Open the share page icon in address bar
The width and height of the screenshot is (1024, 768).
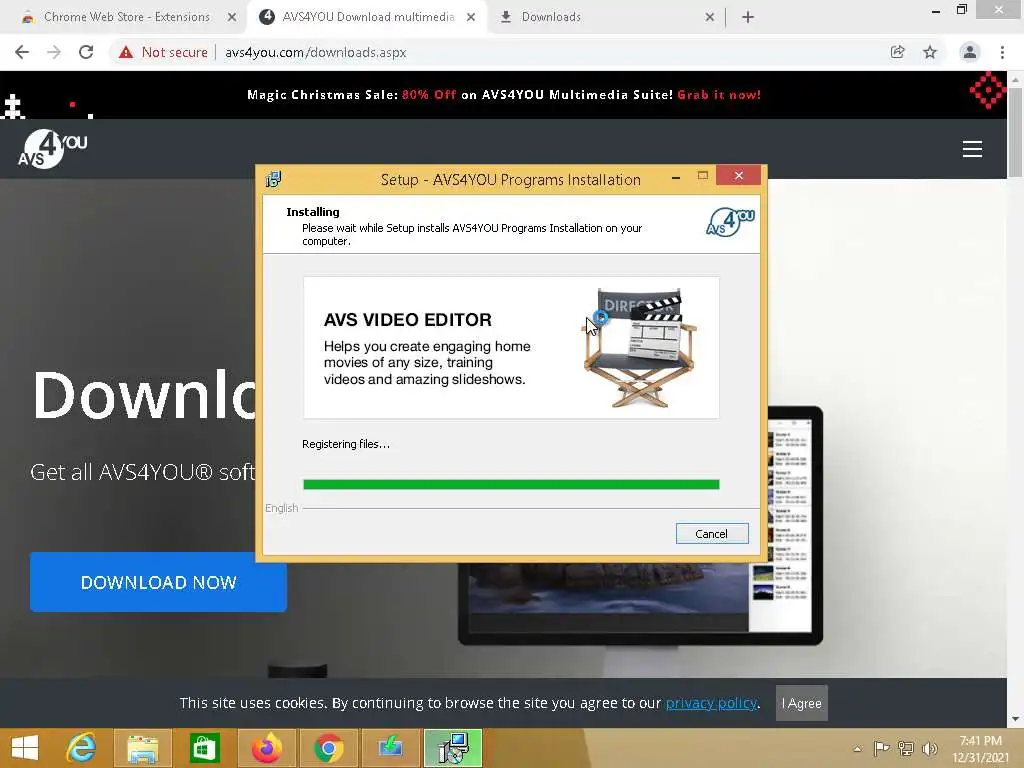(x=898, y=52)
